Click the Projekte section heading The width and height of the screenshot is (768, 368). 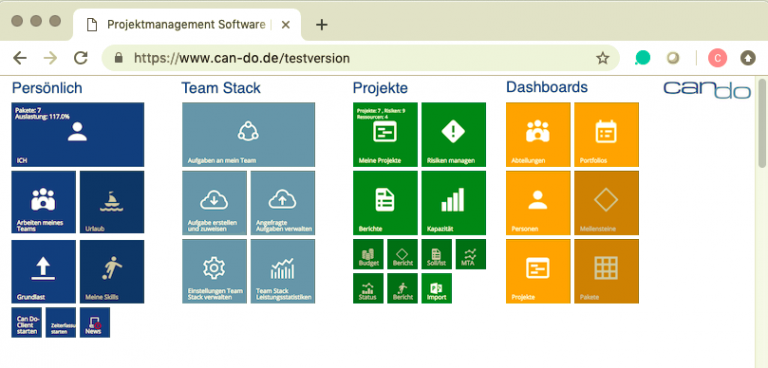[380, 88]
